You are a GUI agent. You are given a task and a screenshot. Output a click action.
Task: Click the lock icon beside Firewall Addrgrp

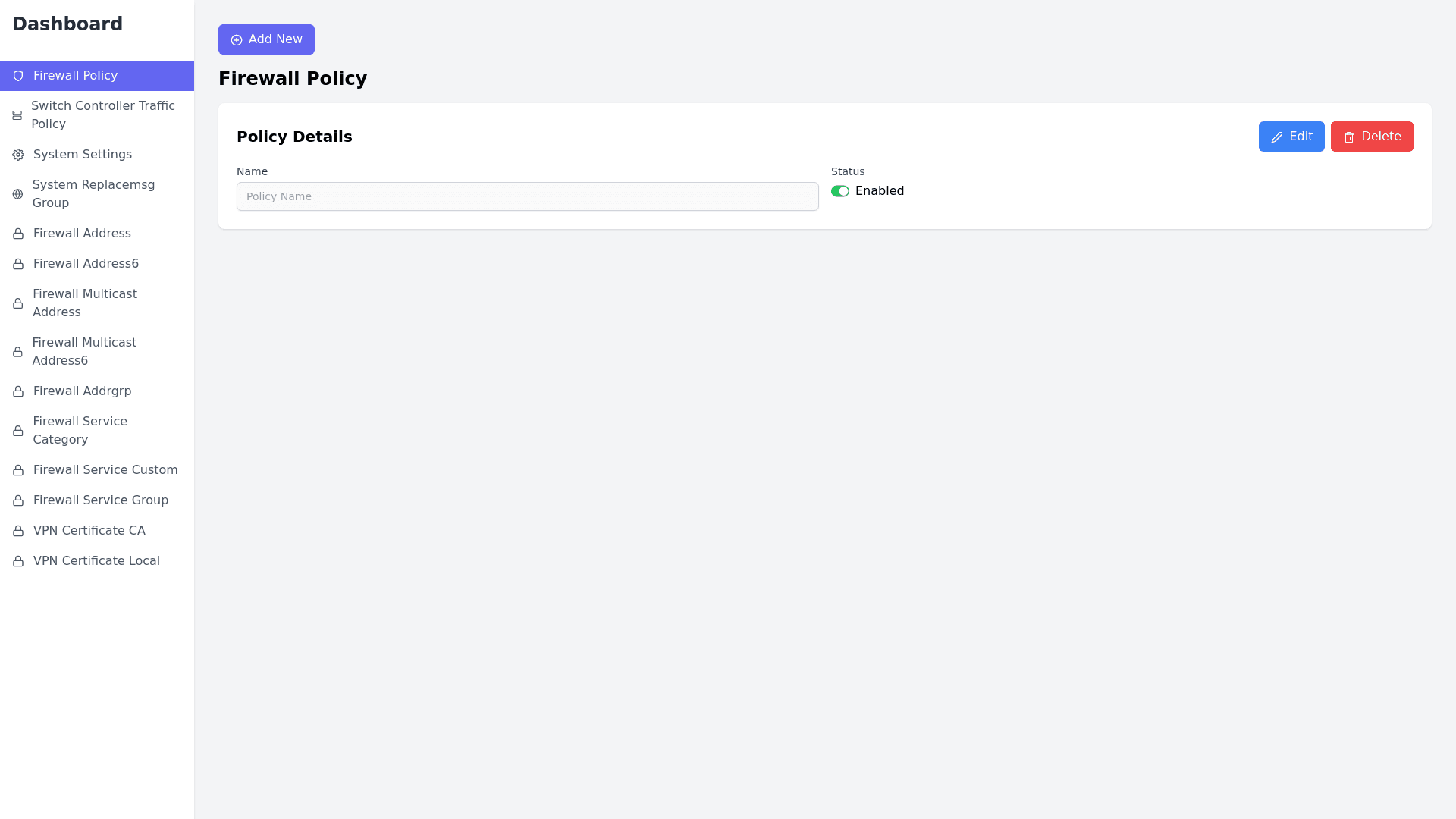(18, 391)
